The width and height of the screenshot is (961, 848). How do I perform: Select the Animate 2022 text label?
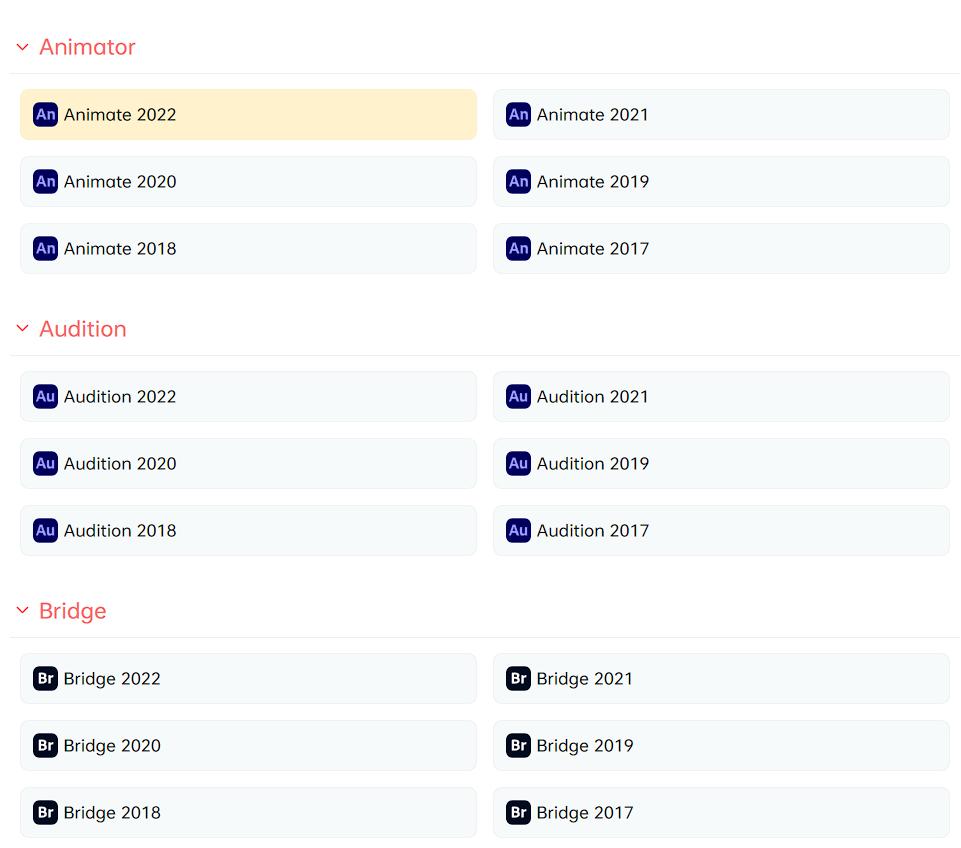point(120,115)
